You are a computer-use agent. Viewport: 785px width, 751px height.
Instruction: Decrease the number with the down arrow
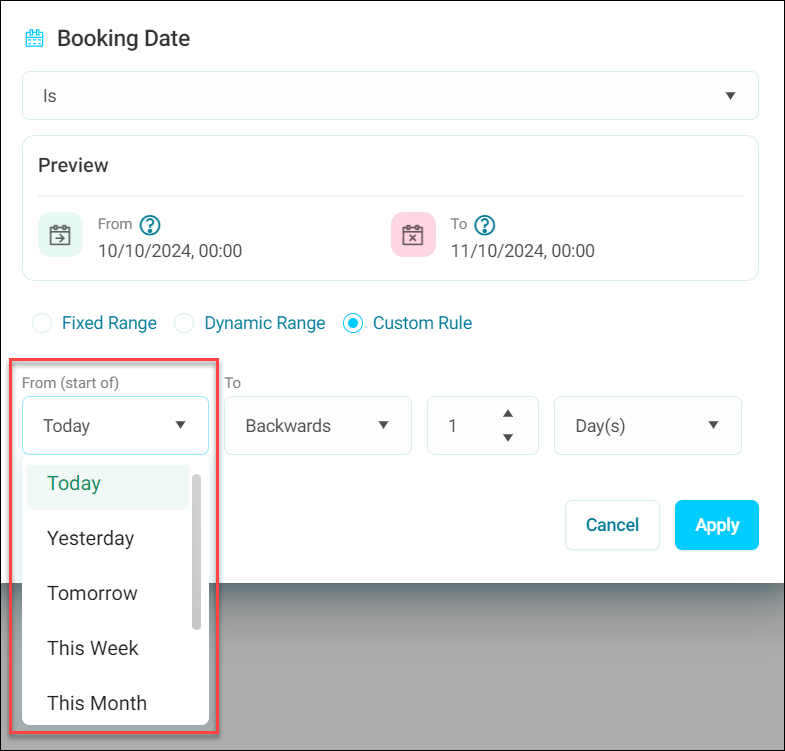[508, 438]
